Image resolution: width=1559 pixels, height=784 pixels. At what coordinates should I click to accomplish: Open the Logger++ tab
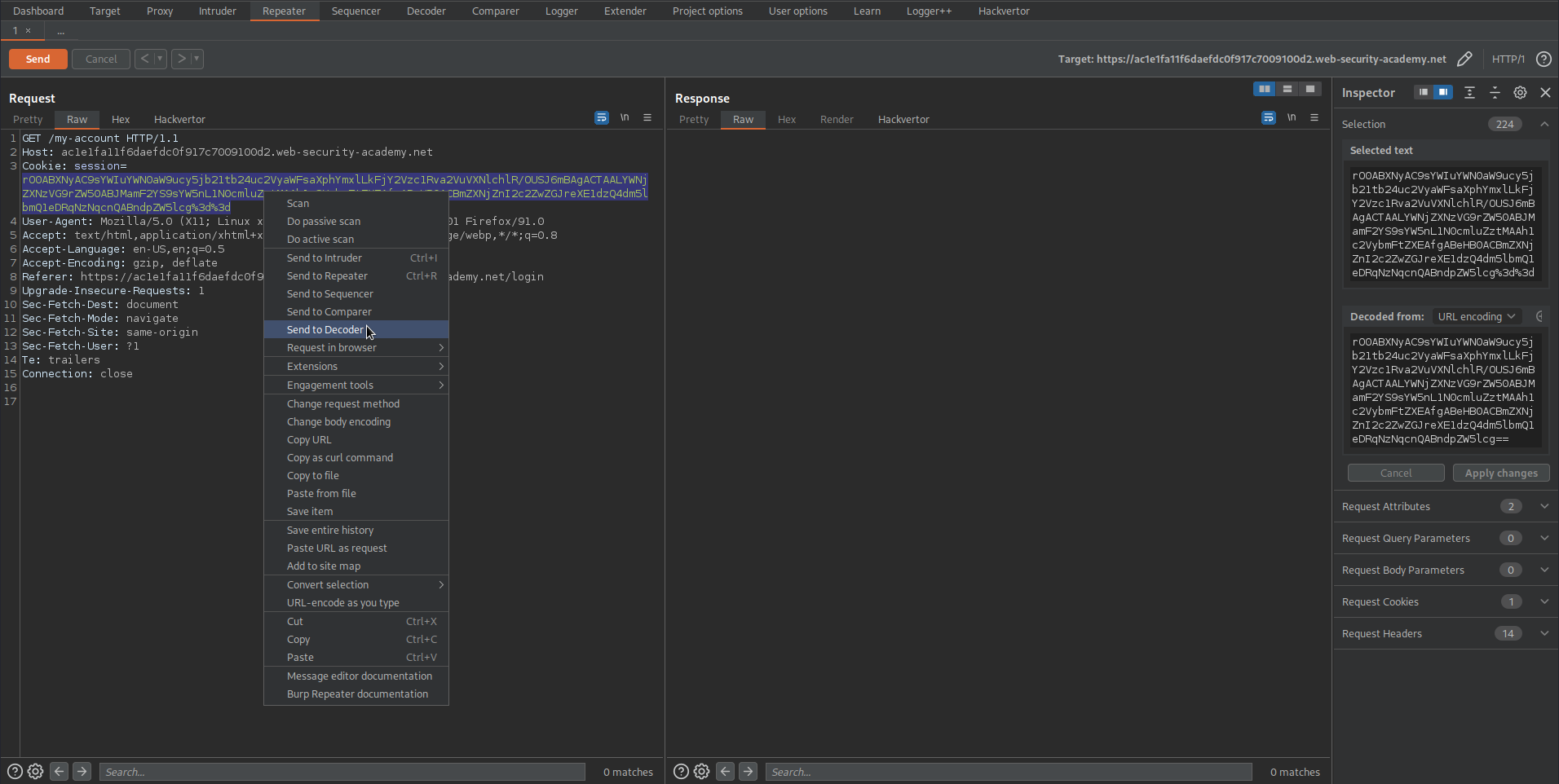pyautogui.click(x=929, y=11)
